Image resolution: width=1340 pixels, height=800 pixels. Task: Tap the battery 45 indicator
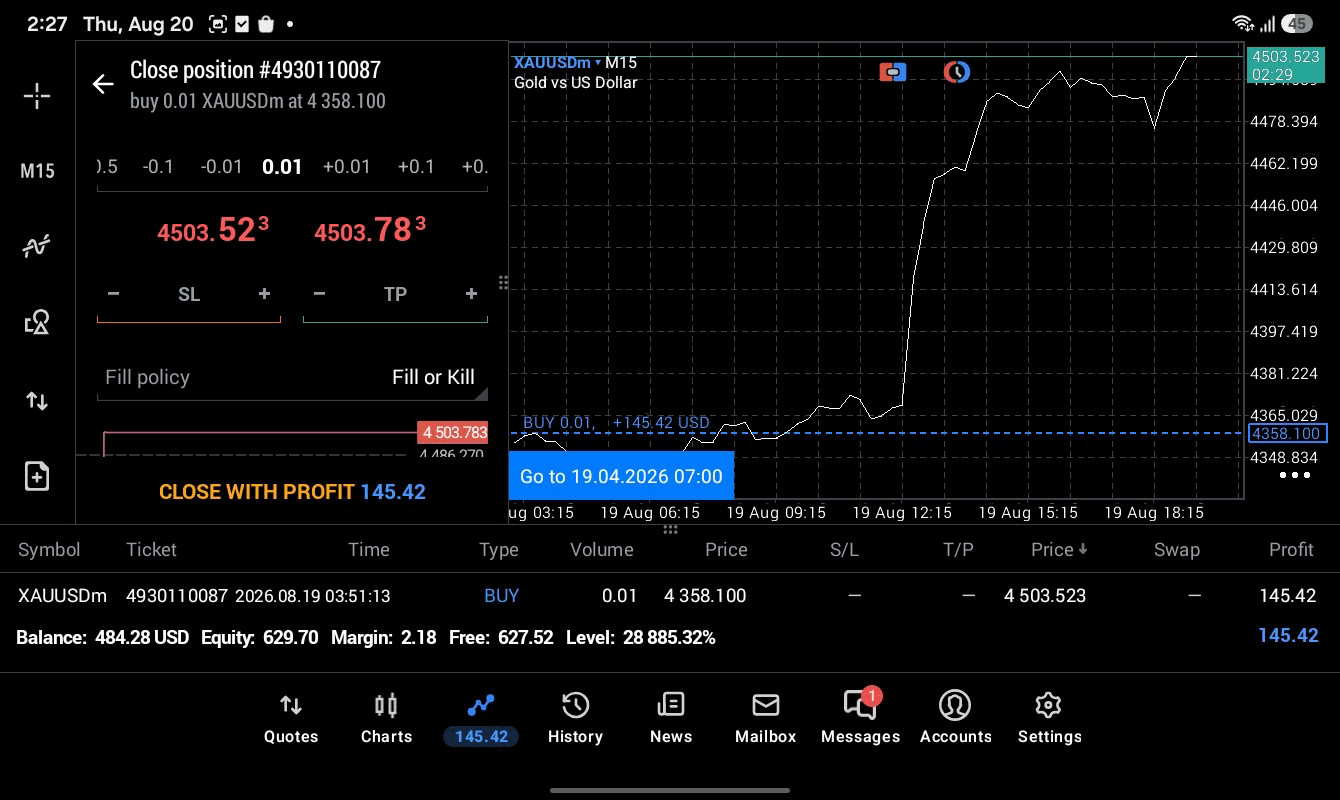[x=1297, y=23]
